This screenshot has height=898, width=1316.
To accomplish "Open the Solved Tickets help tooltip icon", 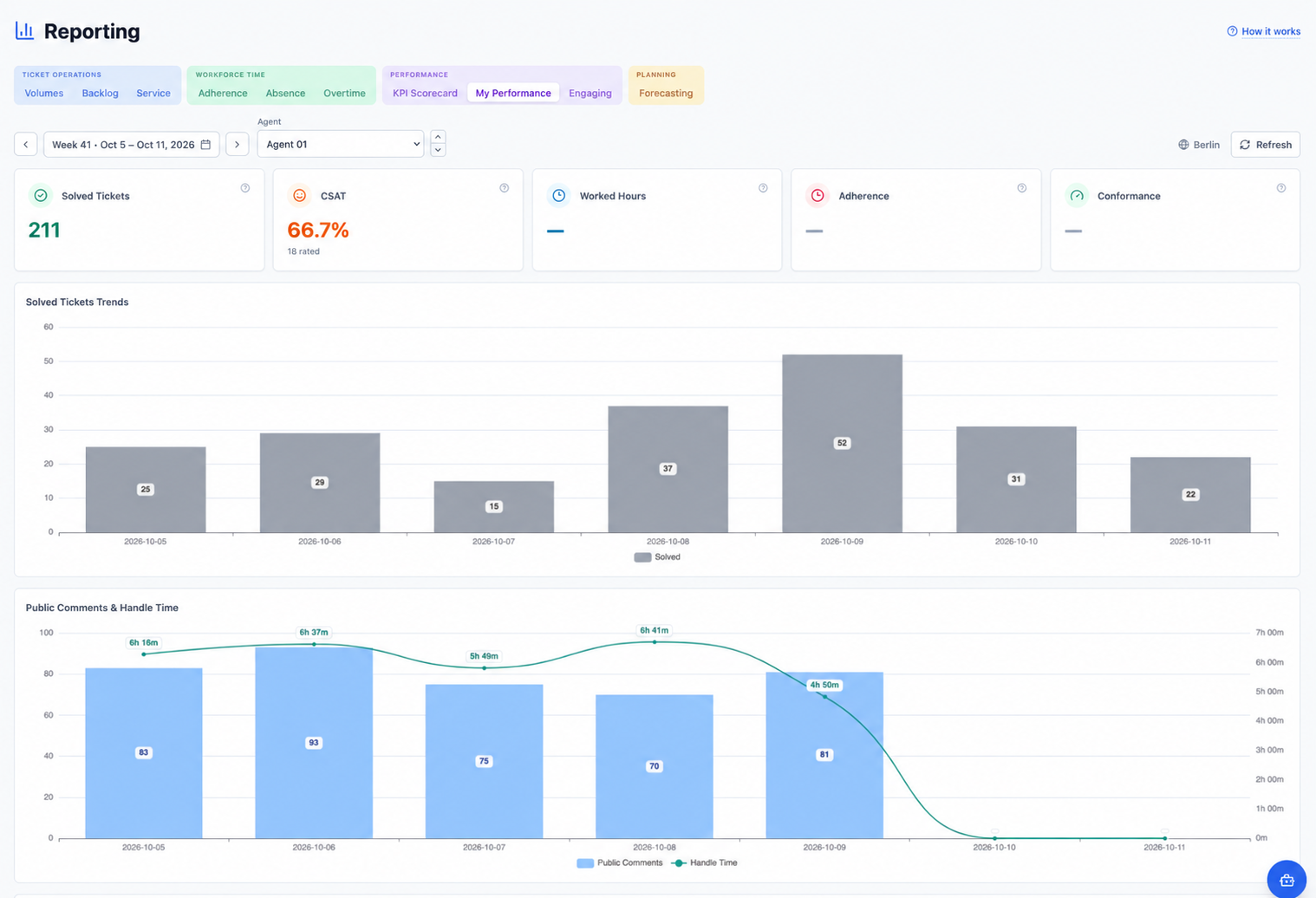I will (245, 188).
